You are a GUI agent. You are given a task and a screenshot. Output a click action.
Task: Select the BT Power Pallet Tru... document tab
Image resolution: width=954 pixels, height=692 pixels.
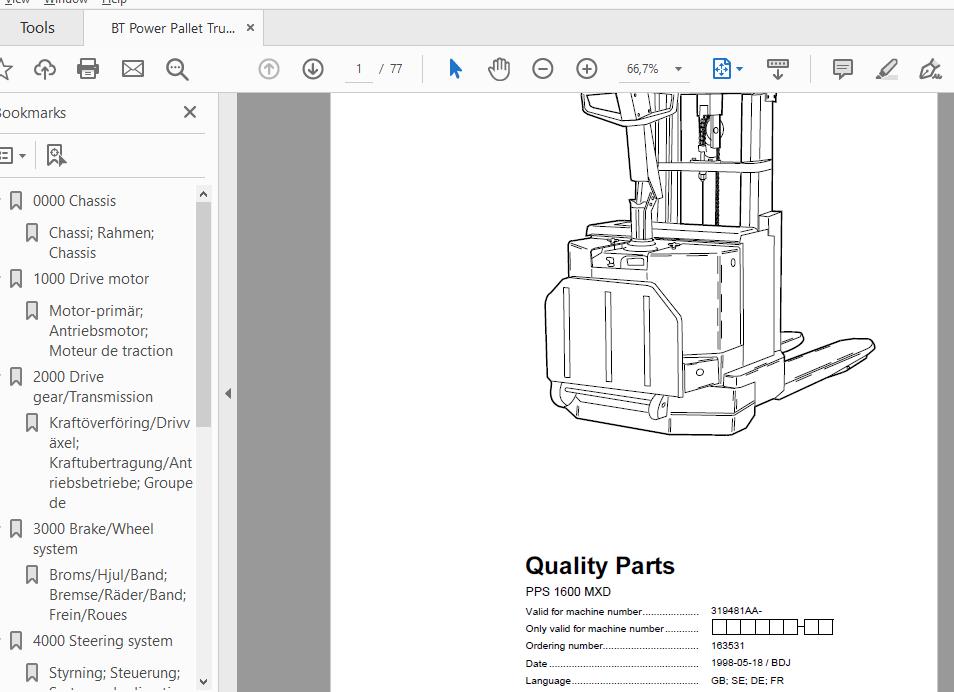pos(173,28)
